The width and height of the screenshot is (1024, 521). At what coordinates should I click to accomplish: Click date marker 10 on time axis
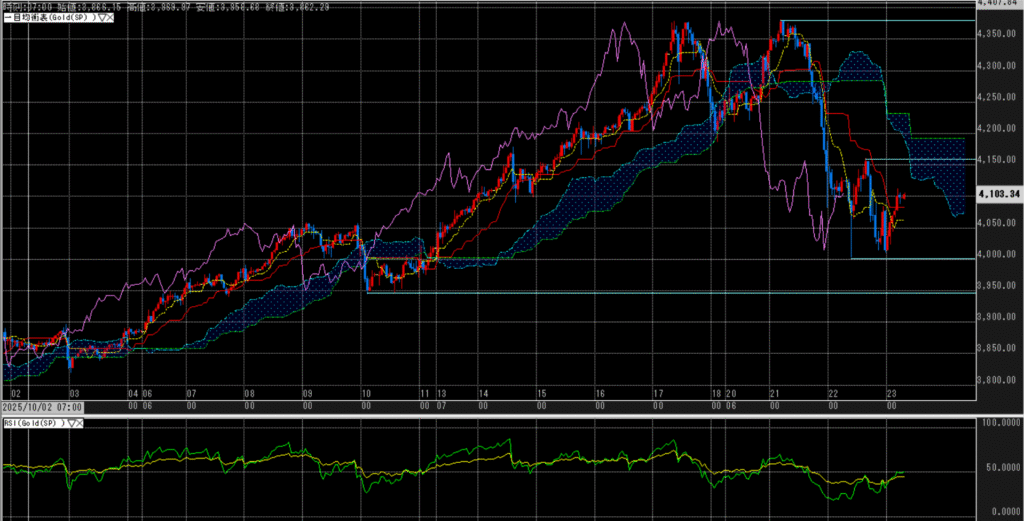point(367,395)
